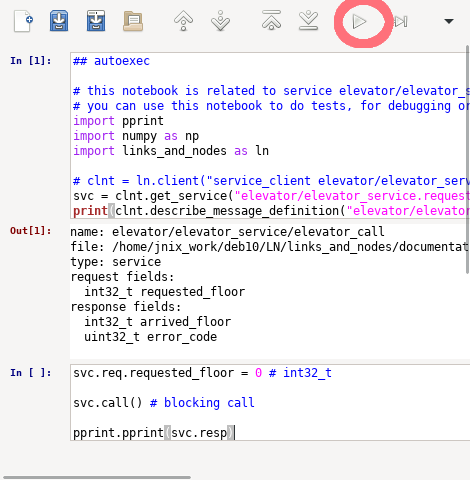Click the vertical scrollbar on the right
470x480 pixels.
pyautogui.click(x=467, y=160)
